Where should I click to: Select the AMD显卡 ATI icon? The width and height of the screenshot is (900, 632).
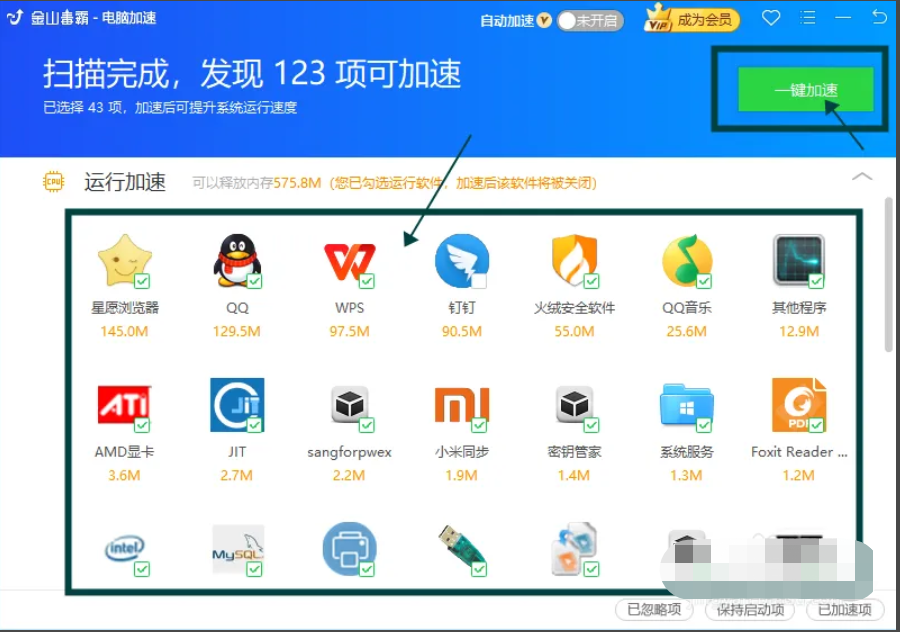click(125, 404)
